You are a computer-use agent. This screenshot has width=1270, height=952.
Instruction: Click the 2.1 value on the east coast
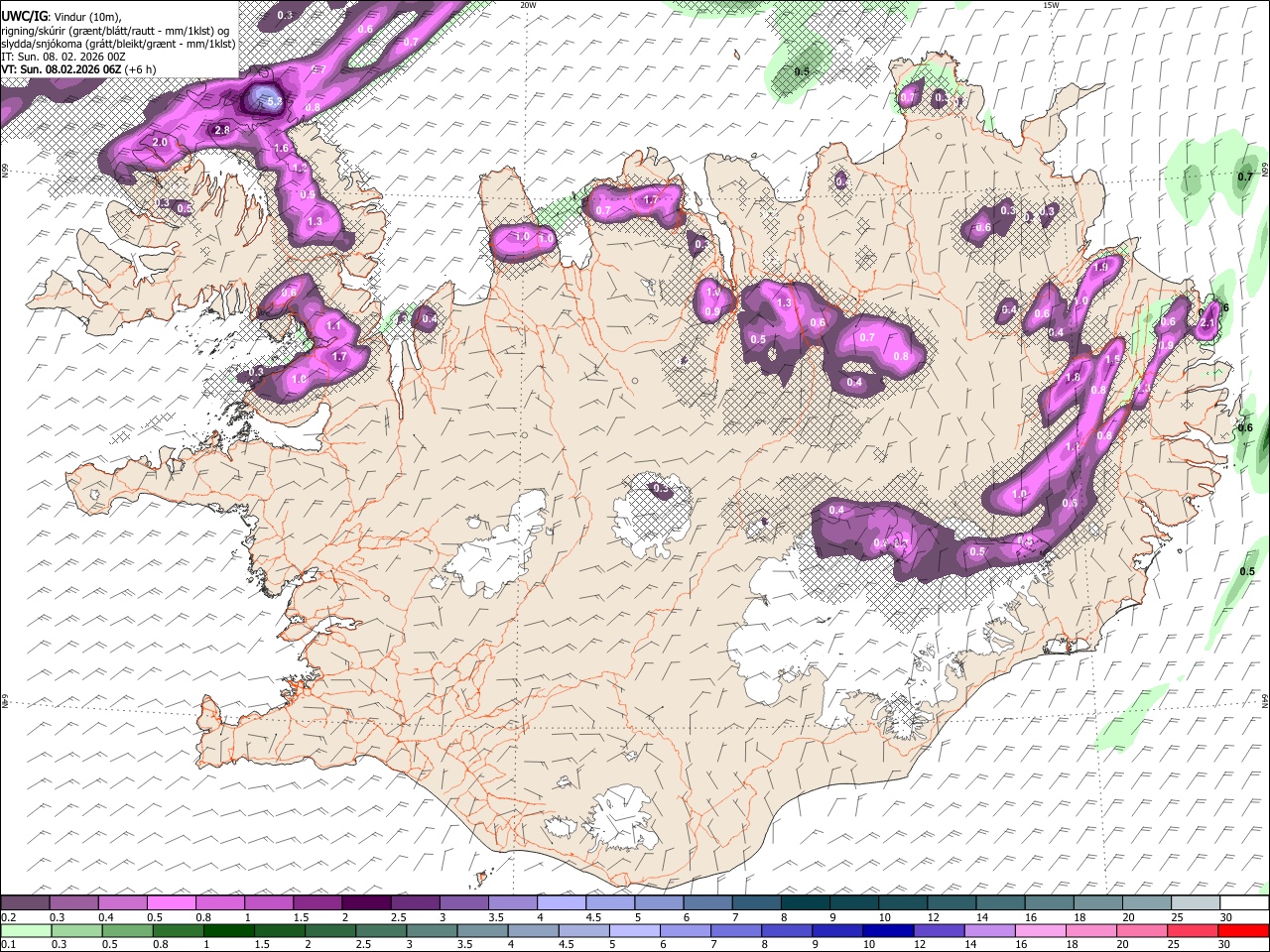(1207, 322)
